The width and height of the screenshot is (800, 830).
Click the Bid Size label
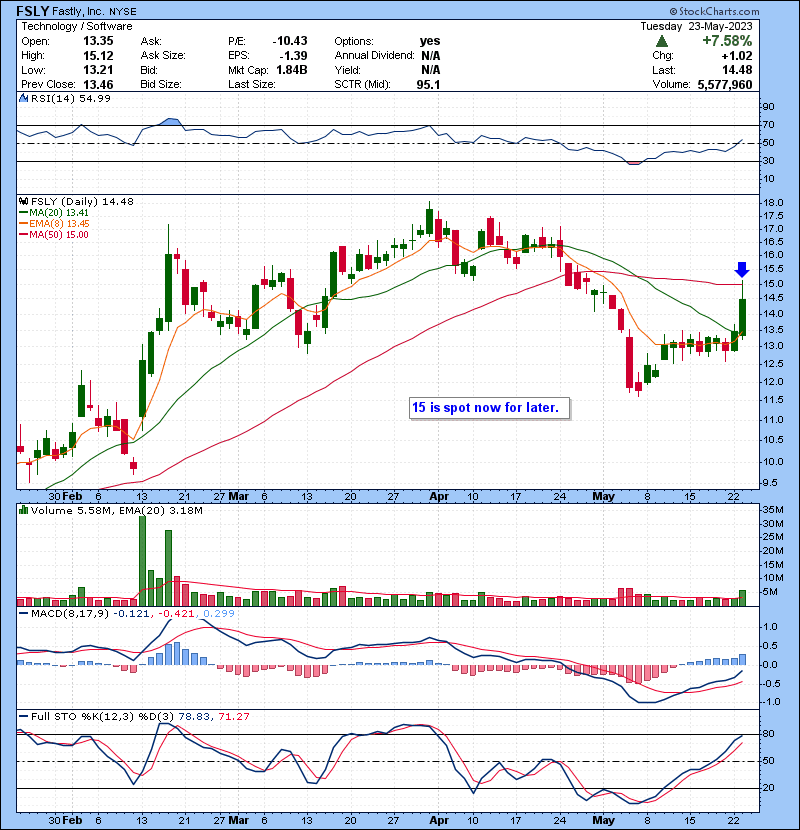point(161,84)
